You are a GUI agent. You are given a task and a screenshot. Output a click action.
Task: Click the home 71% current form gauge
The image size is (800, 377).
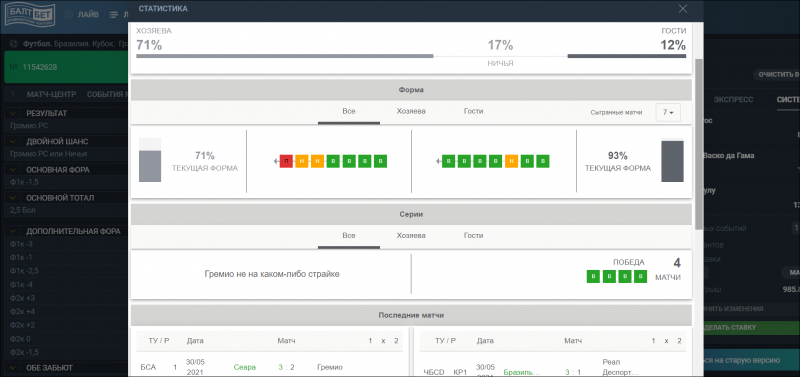tap(150, 160)
